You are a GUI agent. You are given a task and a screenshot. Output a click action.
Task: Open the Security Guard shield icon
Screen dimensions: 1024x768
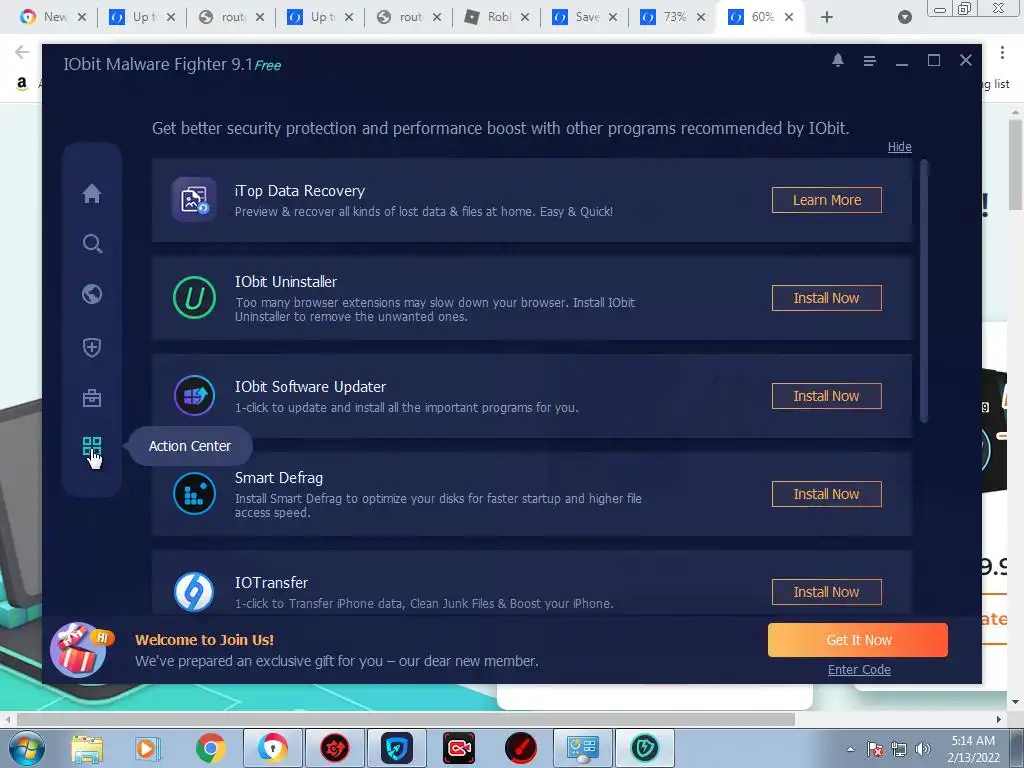92,347
